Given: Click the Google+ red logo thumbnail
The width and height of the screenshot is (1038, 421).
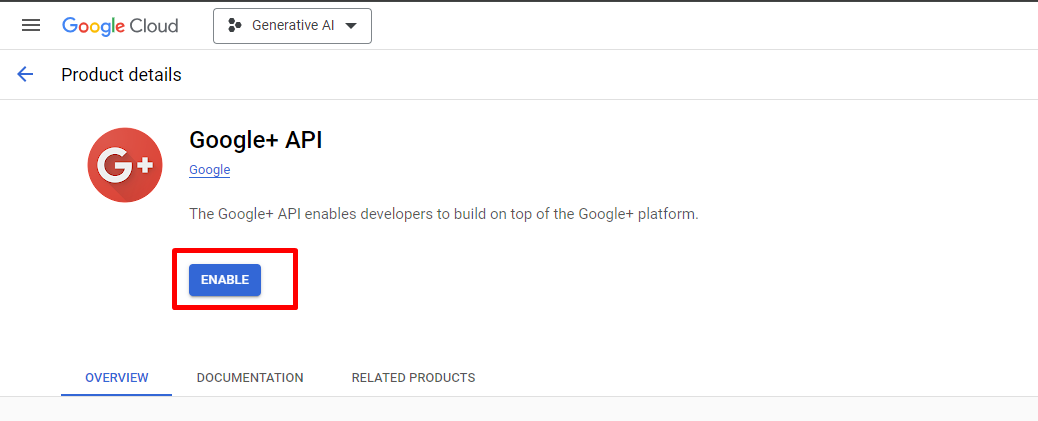Looking at the screenshot, I should click(x=125, y=165).
